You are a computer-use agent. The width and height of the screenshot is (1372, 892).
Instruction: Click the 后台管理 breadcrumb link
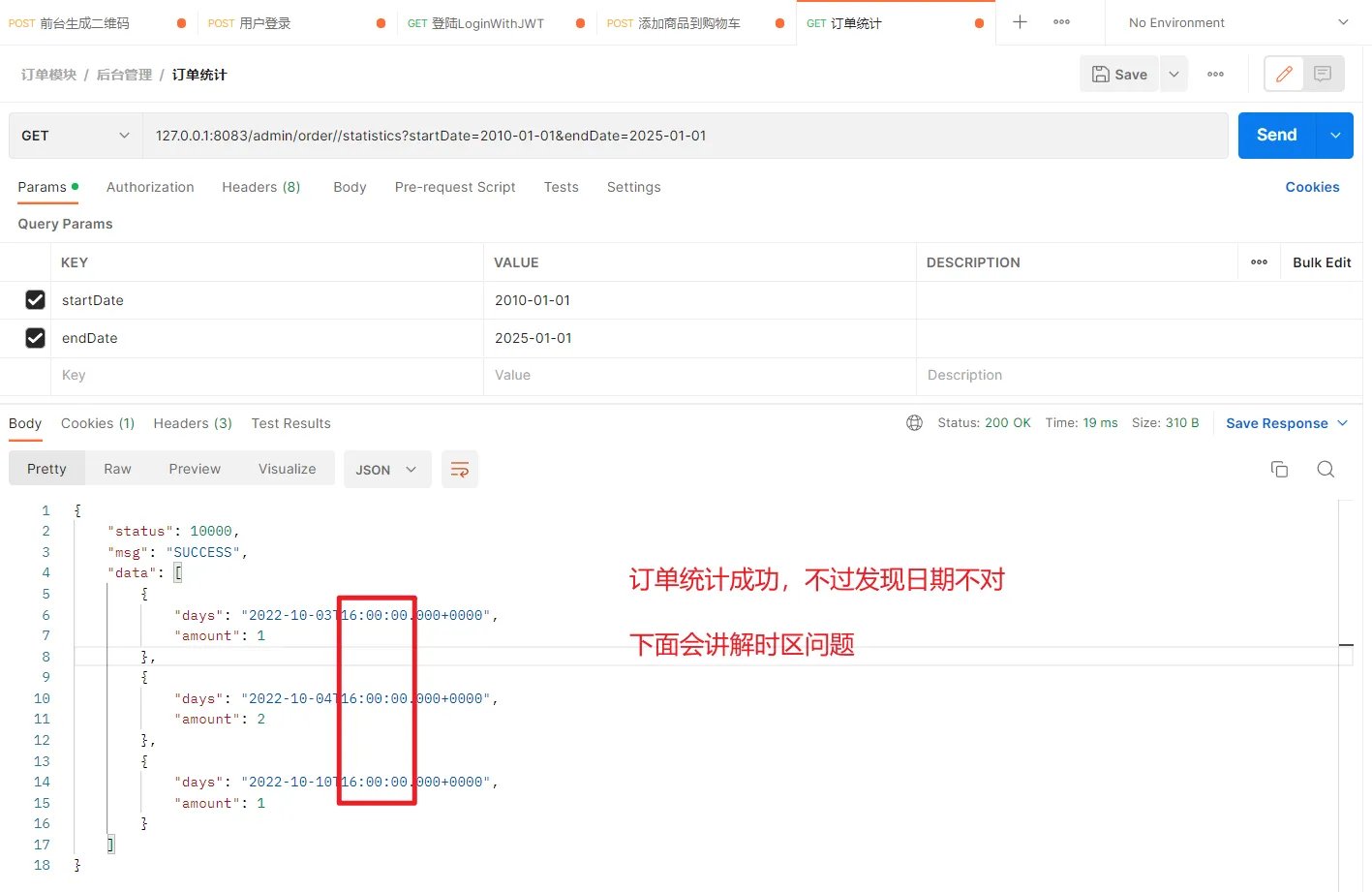(x=124, y=75)
